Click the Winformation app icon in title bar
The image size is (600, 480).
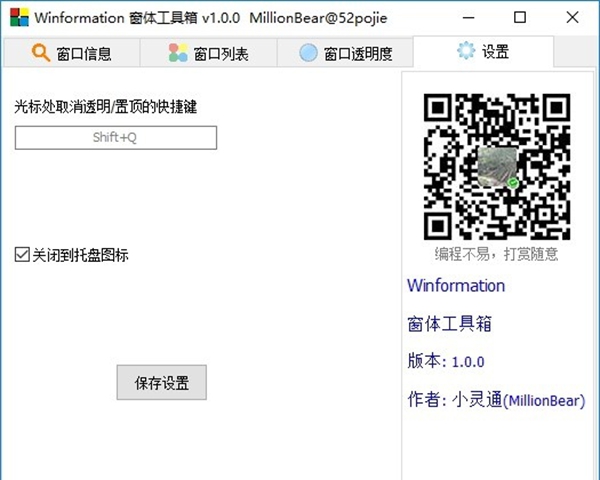(19, 17)
